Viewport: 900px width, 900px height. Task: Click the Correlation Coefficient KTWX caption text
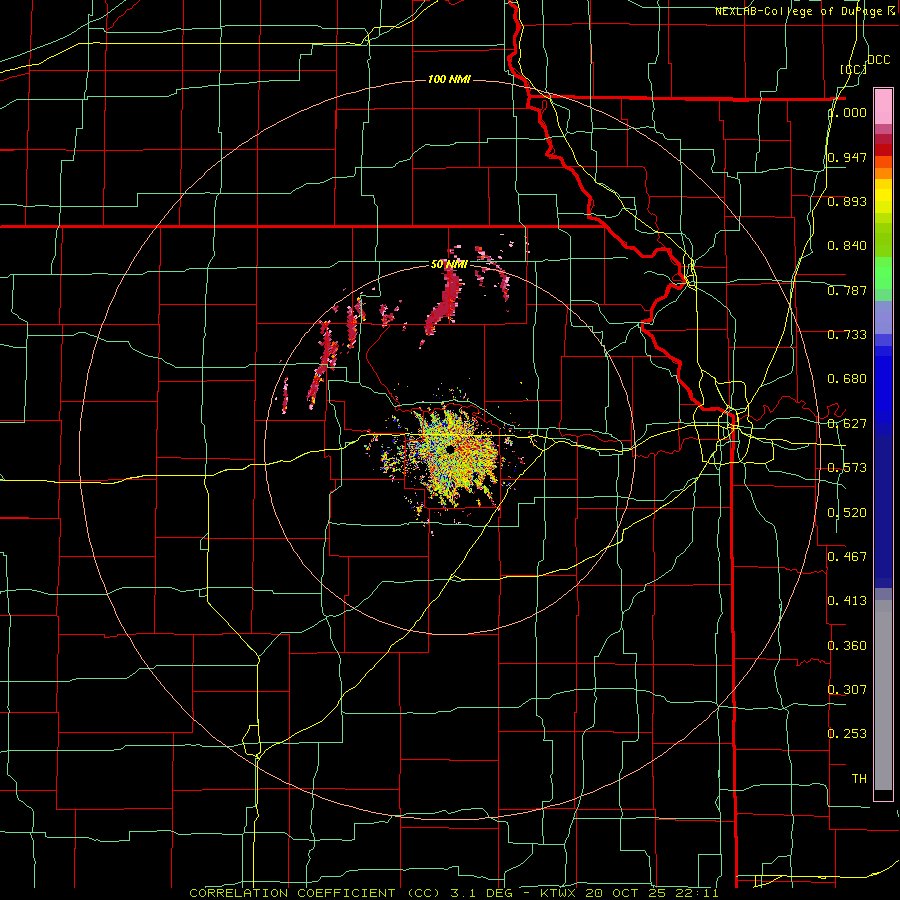point(453,893)
